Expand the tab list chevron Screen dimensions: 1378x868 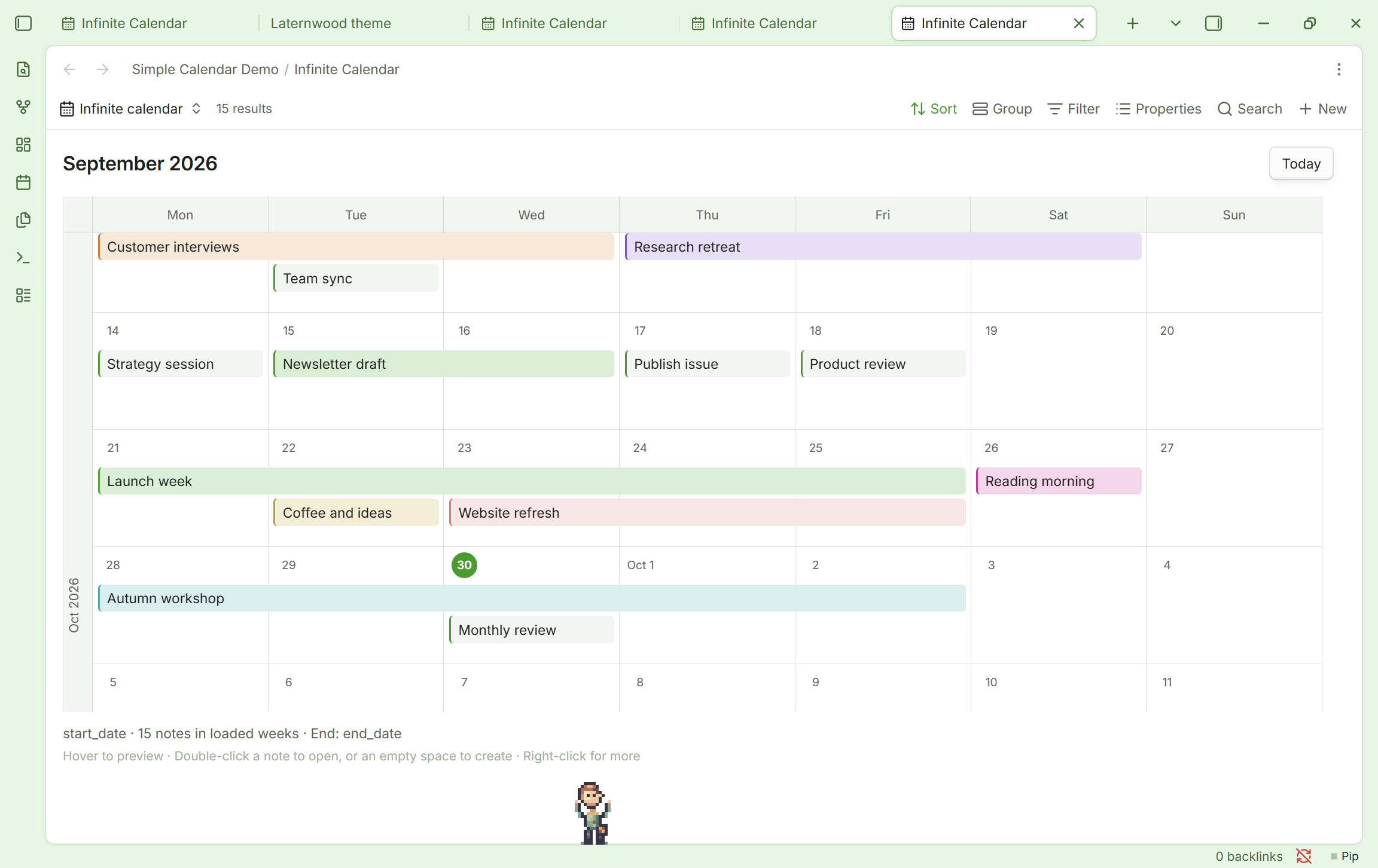tap(1176, 23)
